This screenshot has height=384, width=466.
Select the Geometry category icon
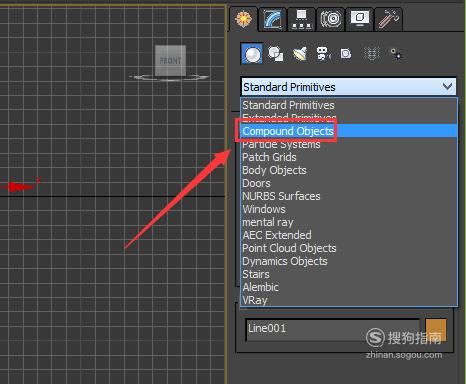252,54
